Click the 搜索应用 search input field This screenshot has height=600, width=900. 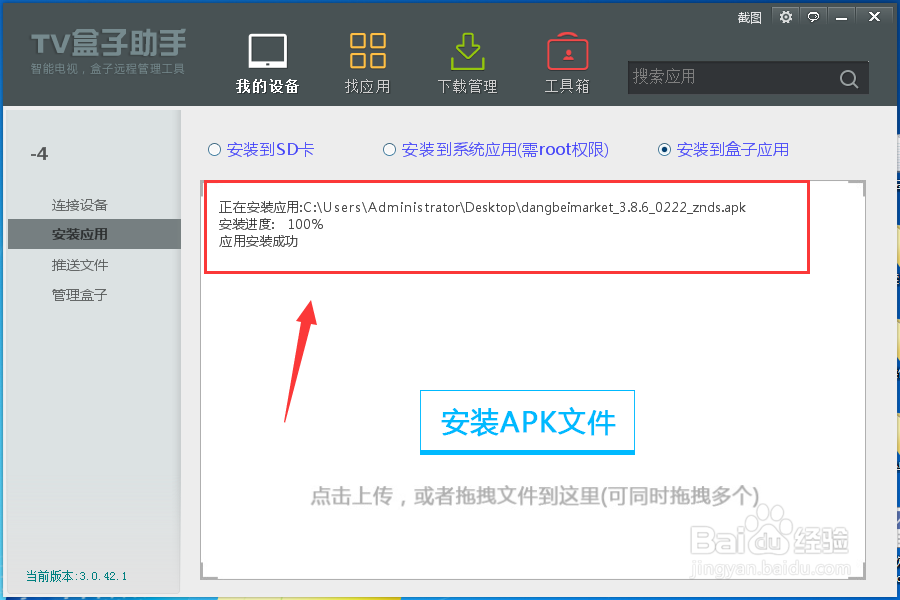730,77
